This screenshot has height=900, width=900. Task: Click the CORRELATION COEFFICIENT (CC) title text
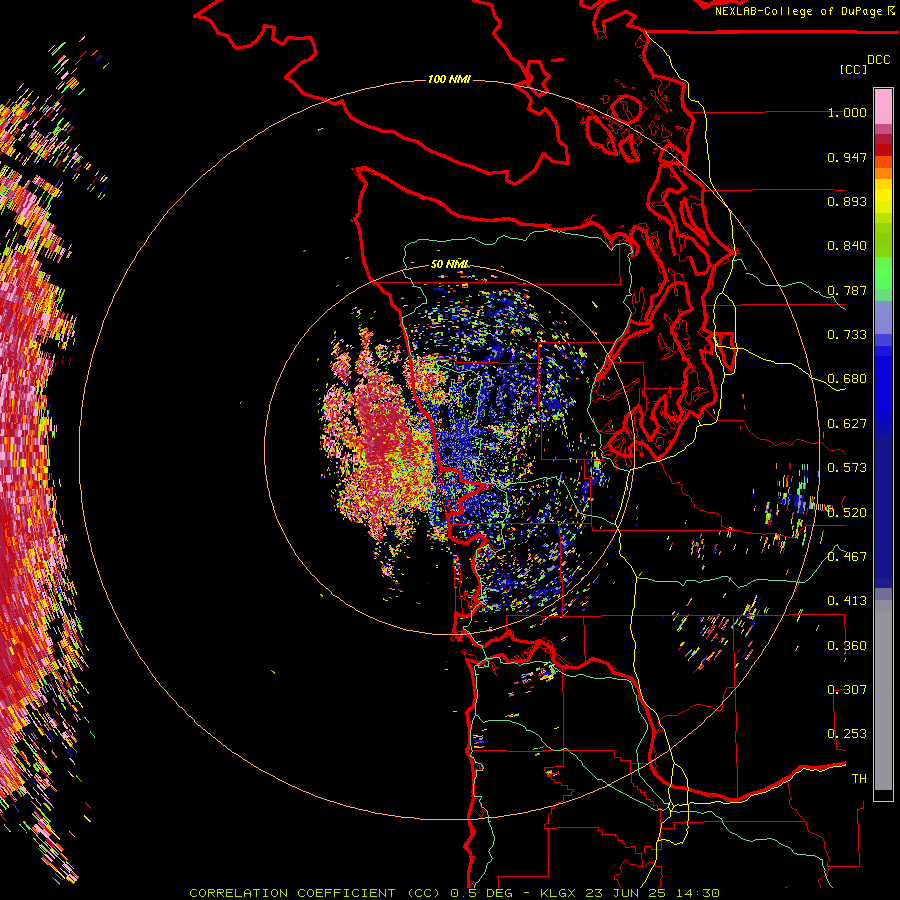click(x=316, y=893)
